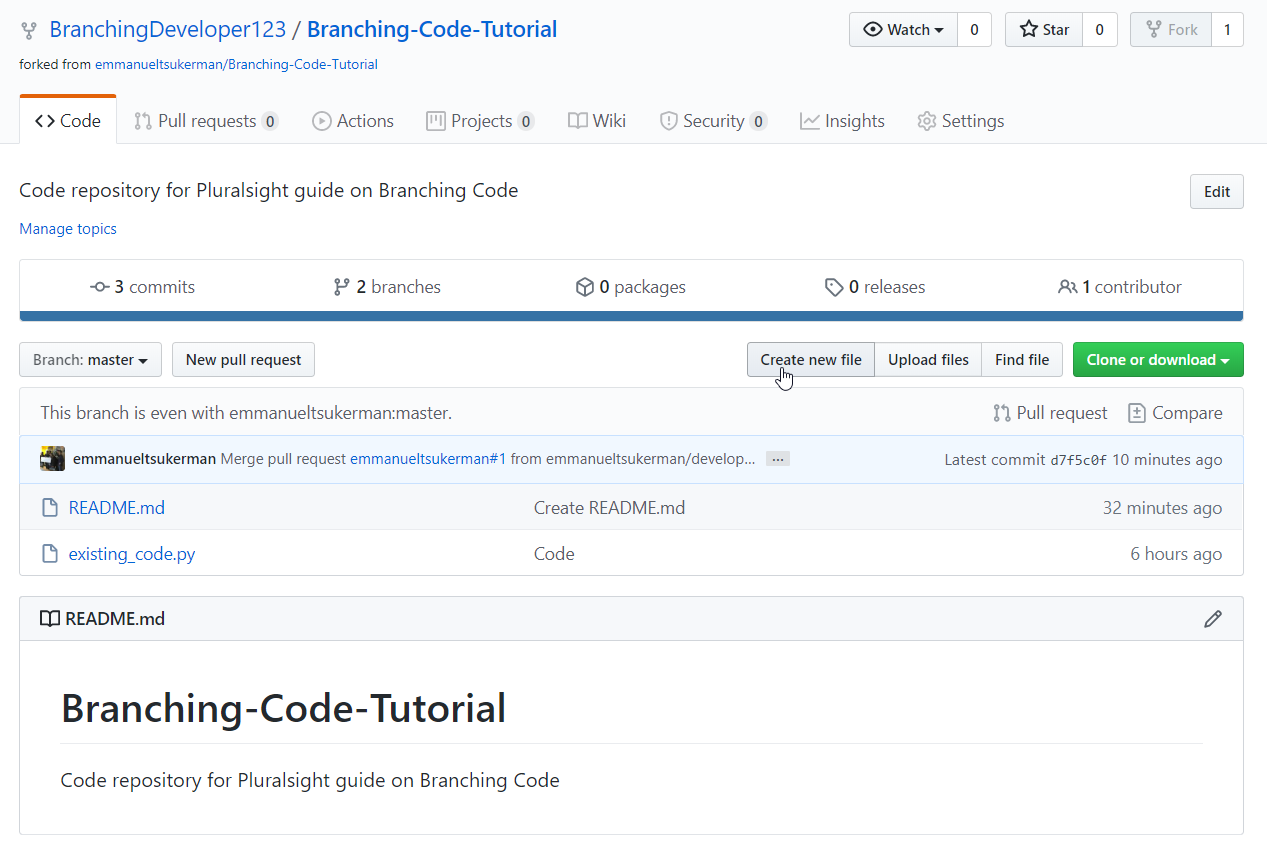Click Find file button
The height and width of the screenshot is (847, 1267).
tap(1022, 360)
